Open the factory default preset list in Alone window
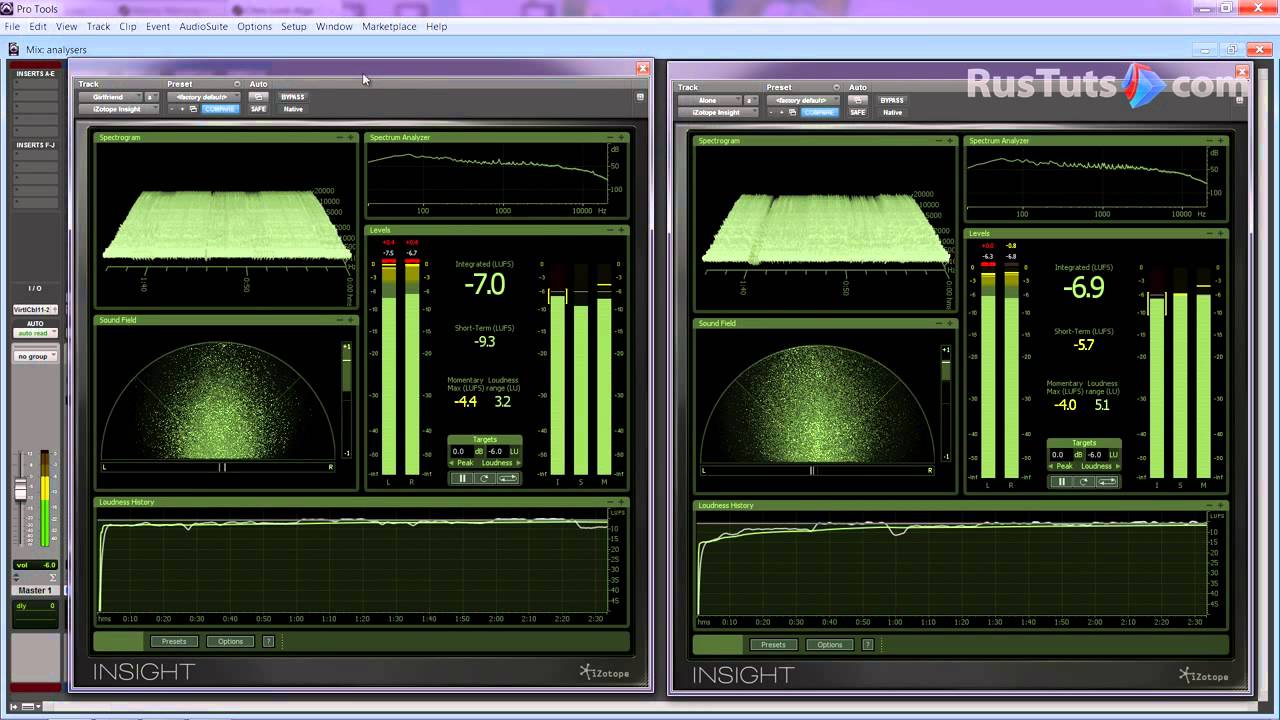This screenshot has height=720, width=1280. point(802,101)
